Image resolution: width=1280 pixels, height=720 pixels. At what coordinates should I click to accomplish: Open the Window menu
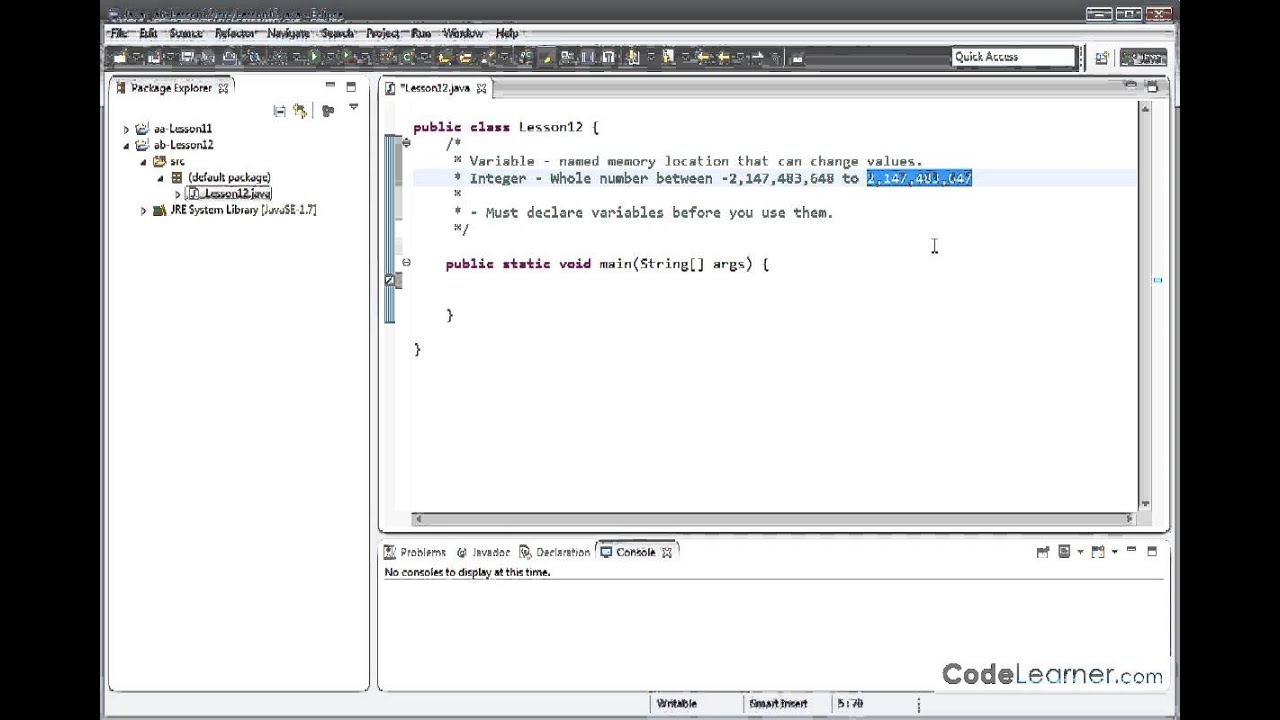463,33
